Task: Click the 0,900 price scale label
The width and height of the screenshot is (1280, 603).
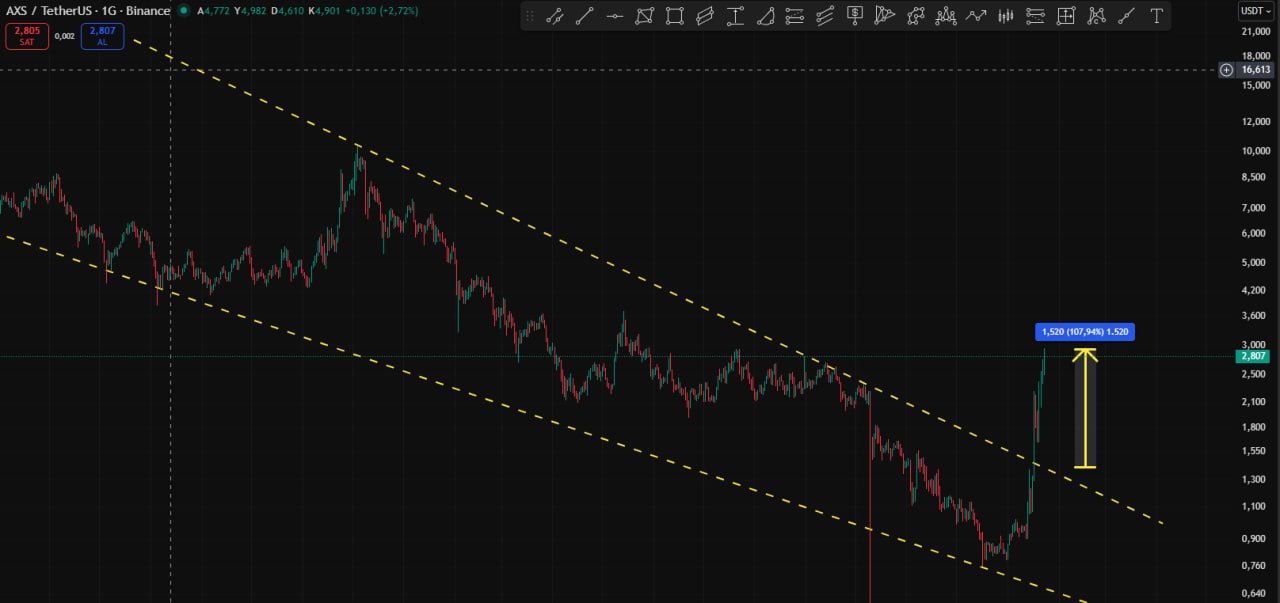Action: tap(1255, 539)
